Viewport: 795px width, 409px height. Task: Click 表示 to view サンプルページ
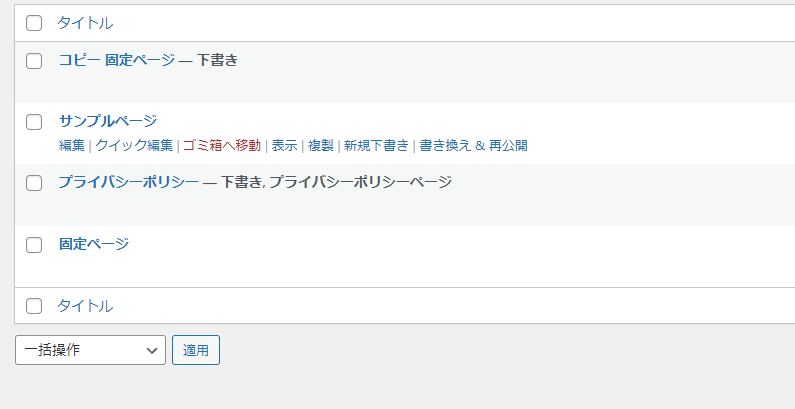click(x=284, y=145)
